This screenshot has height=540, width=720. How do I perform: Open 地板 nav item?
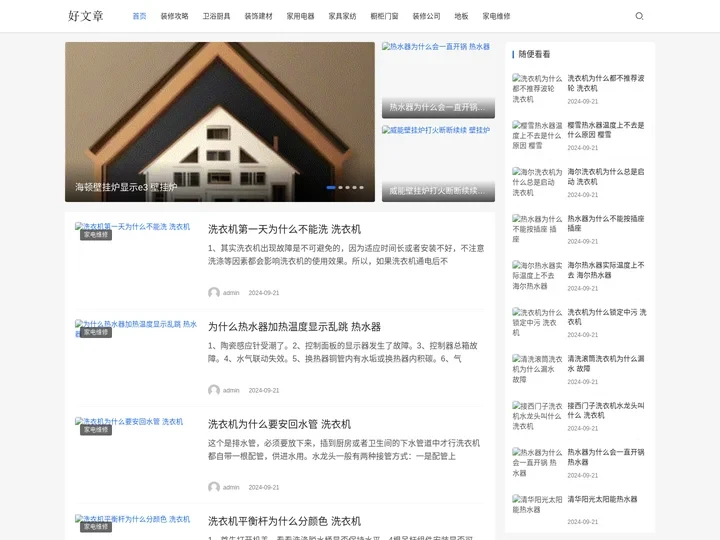click(x=461, y=16)
